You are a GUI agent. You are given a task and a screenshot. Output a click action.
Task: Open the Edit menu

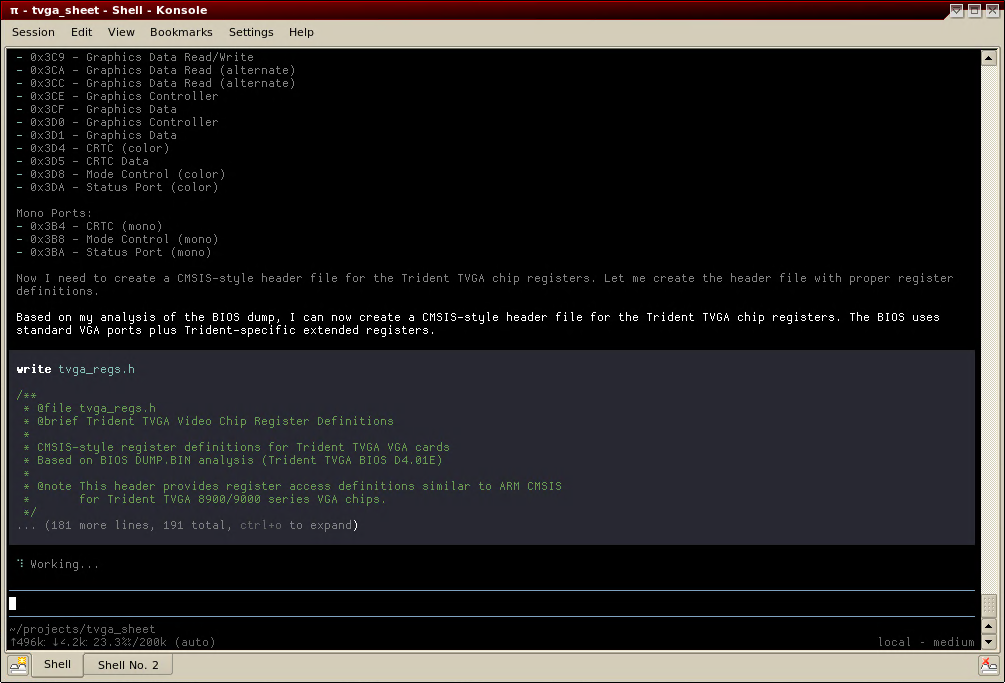pyautogui.click(x=81, y=32)
